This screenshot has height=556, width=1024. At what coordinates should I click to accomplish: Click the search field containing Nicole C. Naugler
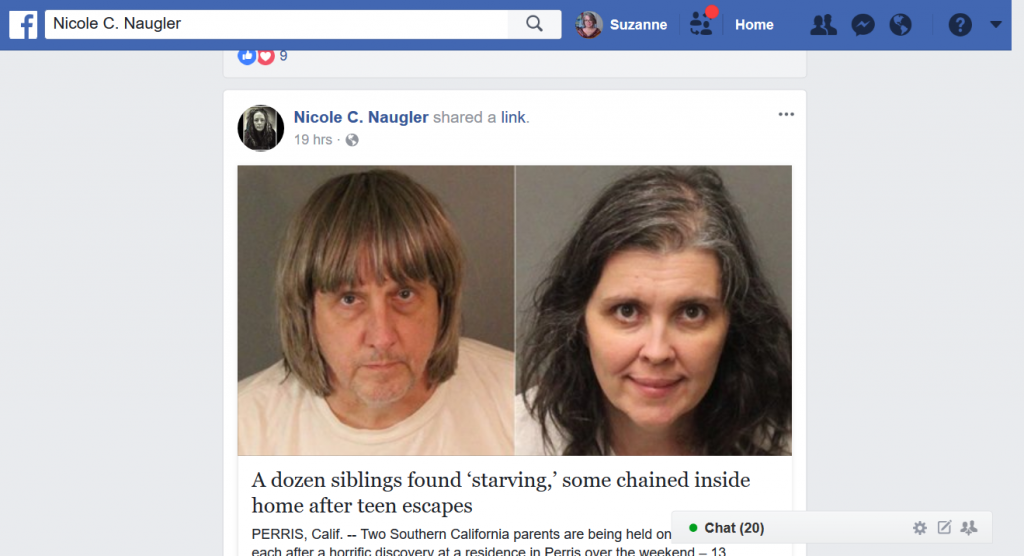[x=276, y=24]
